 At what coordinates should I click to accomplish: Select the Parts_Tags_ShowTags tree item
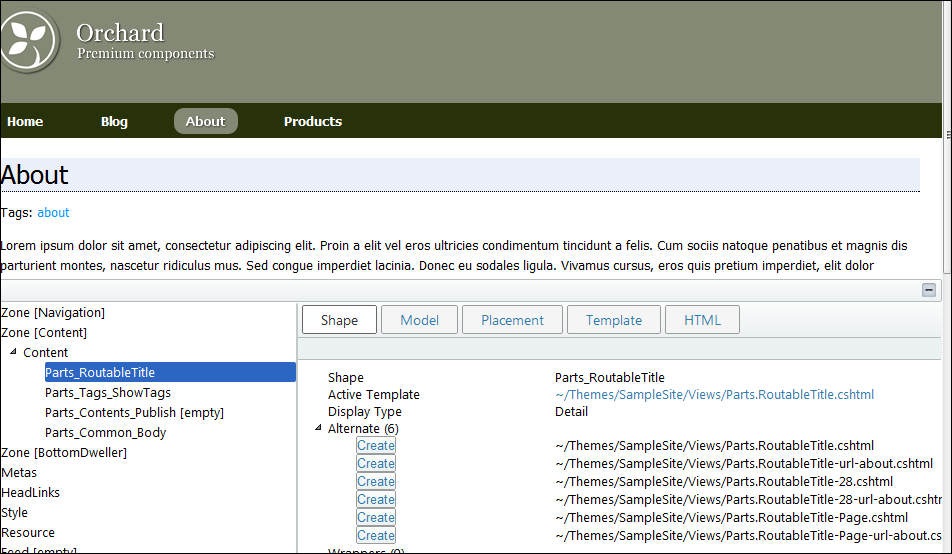108,392
